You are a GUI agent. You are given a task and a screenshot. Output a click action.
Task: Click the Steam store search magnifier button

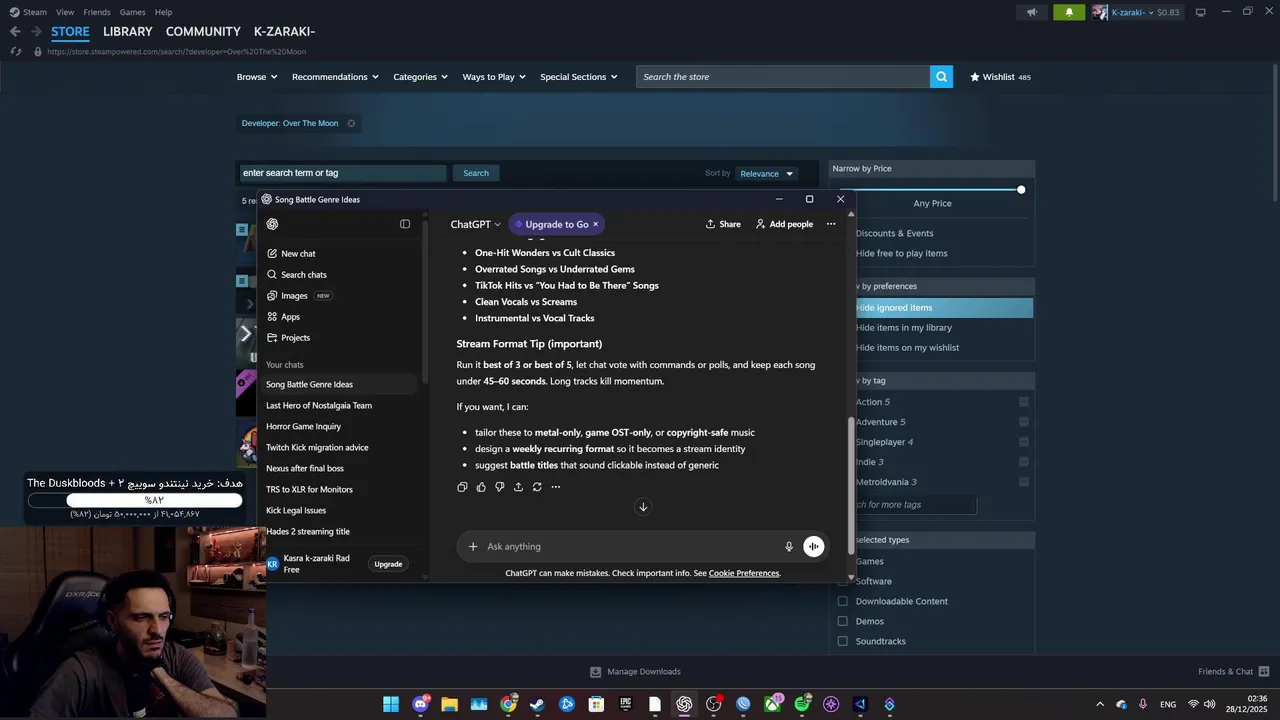[x=941, y=77]
